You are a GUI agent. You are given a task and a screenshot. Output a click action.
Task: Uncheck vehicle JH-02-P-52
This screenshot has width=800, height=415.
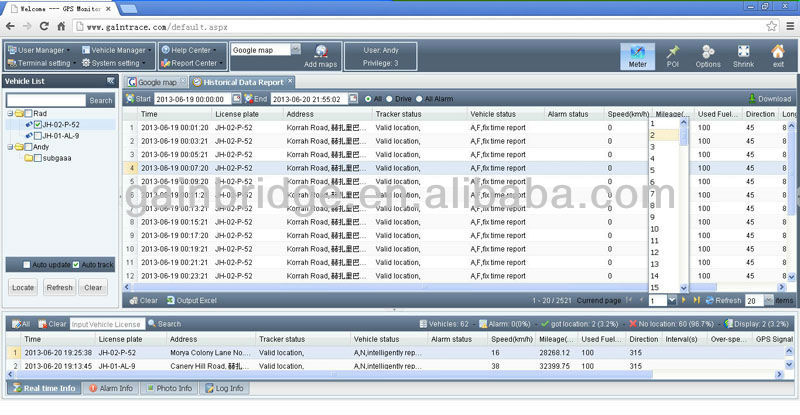click(x=38, y=125)
